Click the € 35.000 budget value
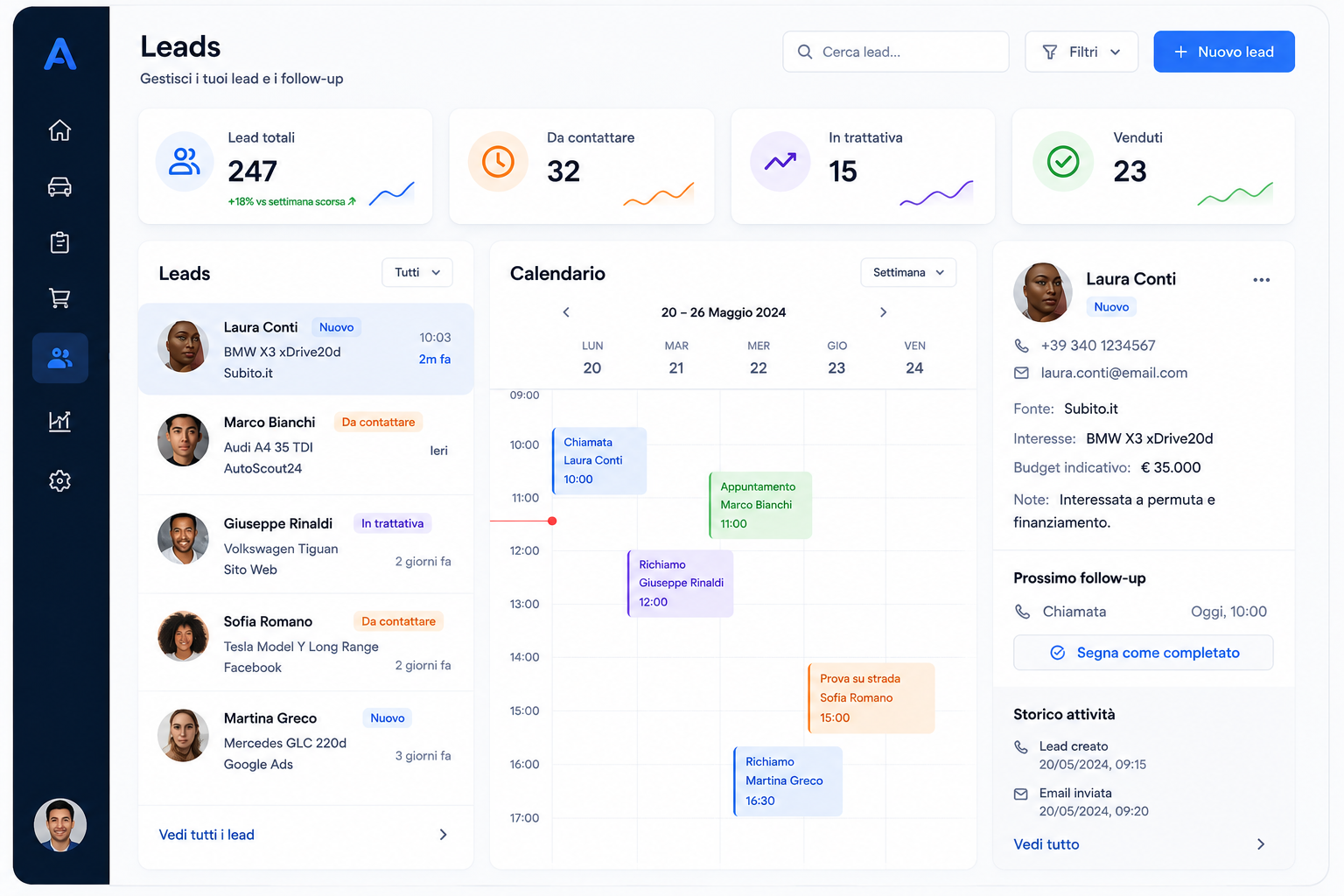The height and width of the screenshot is (896, 1344). coord(1171,467)
